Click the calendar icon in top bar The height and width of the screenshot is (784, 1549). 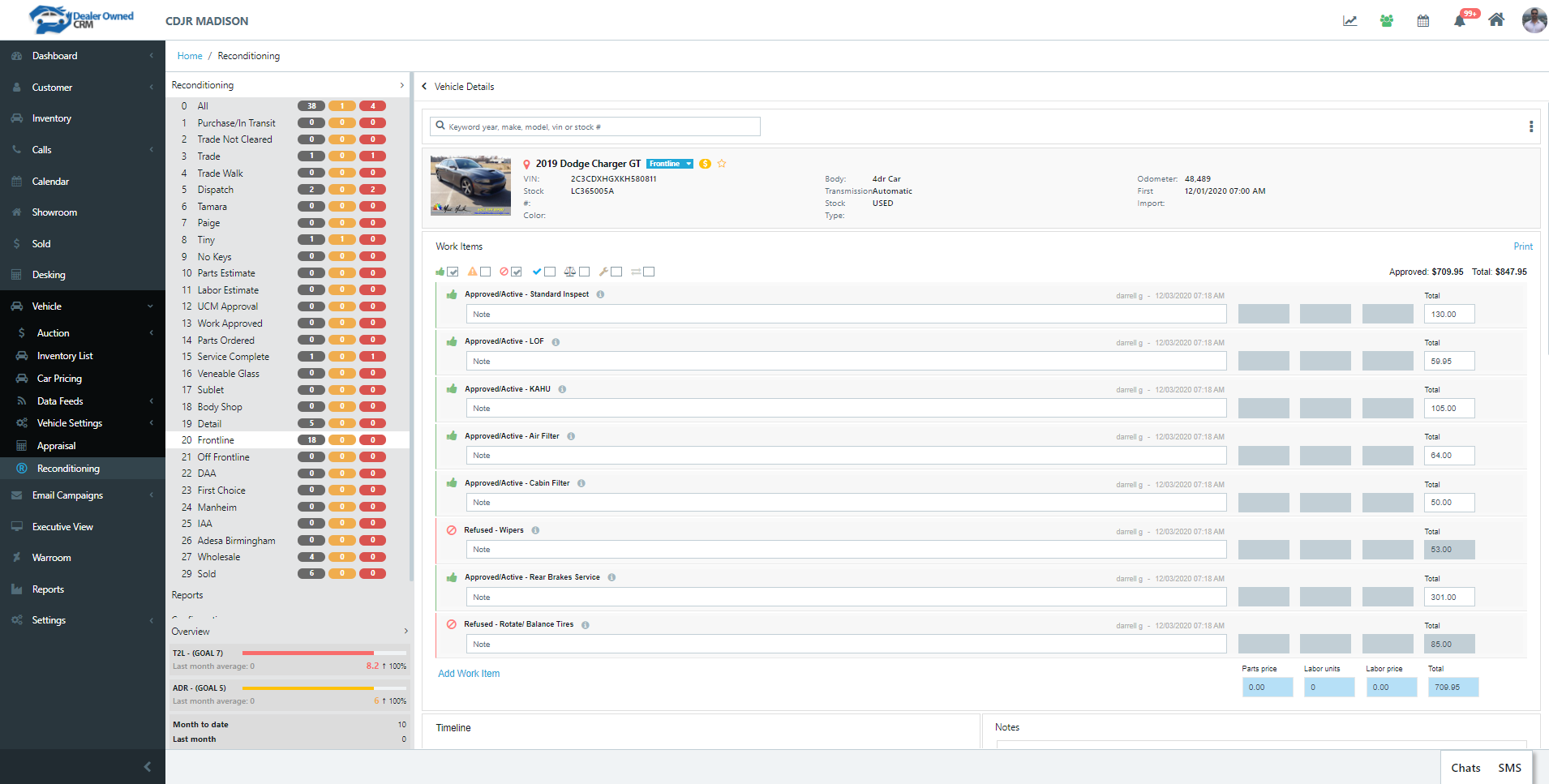click(1422, 21)
